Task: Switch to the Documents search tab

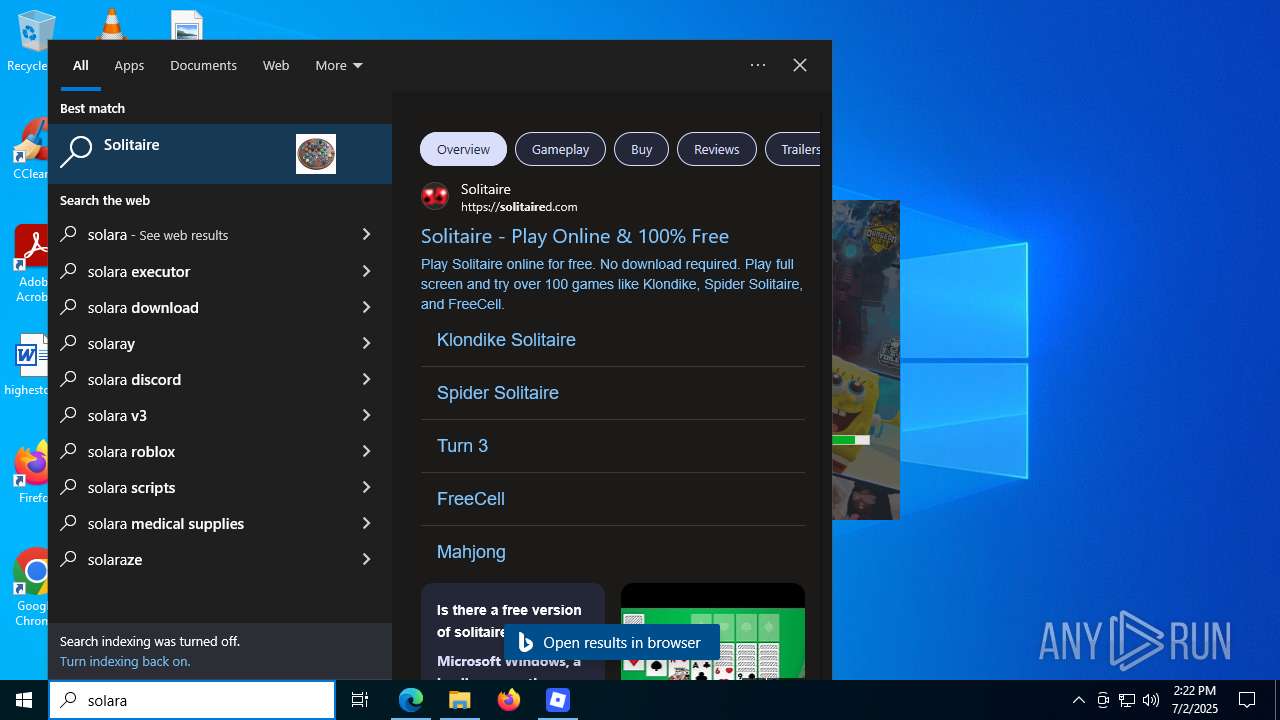Action: (203, 65)
